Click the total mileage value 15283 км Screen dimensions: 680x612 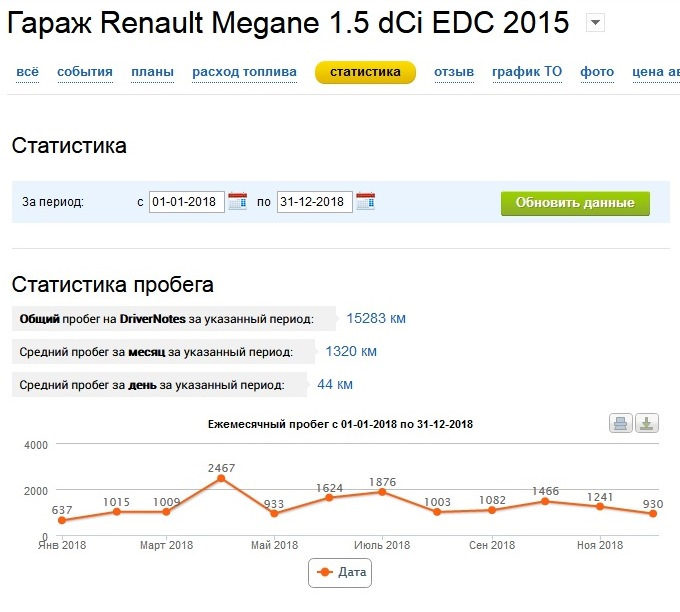click(x=376, y=318)
